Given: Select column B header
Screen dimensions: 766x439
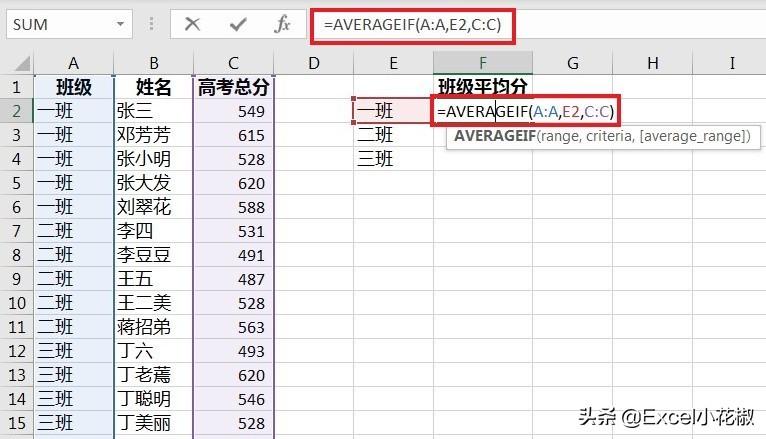Looking at the screenshot, I should pyautogui.click(x=153, y=63).
